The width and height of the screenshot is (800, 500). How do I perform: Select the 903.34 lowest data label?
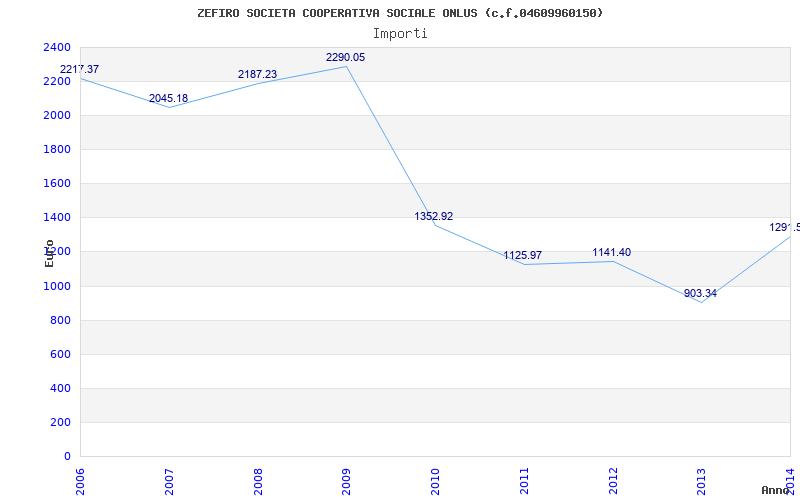coord(700,293)
